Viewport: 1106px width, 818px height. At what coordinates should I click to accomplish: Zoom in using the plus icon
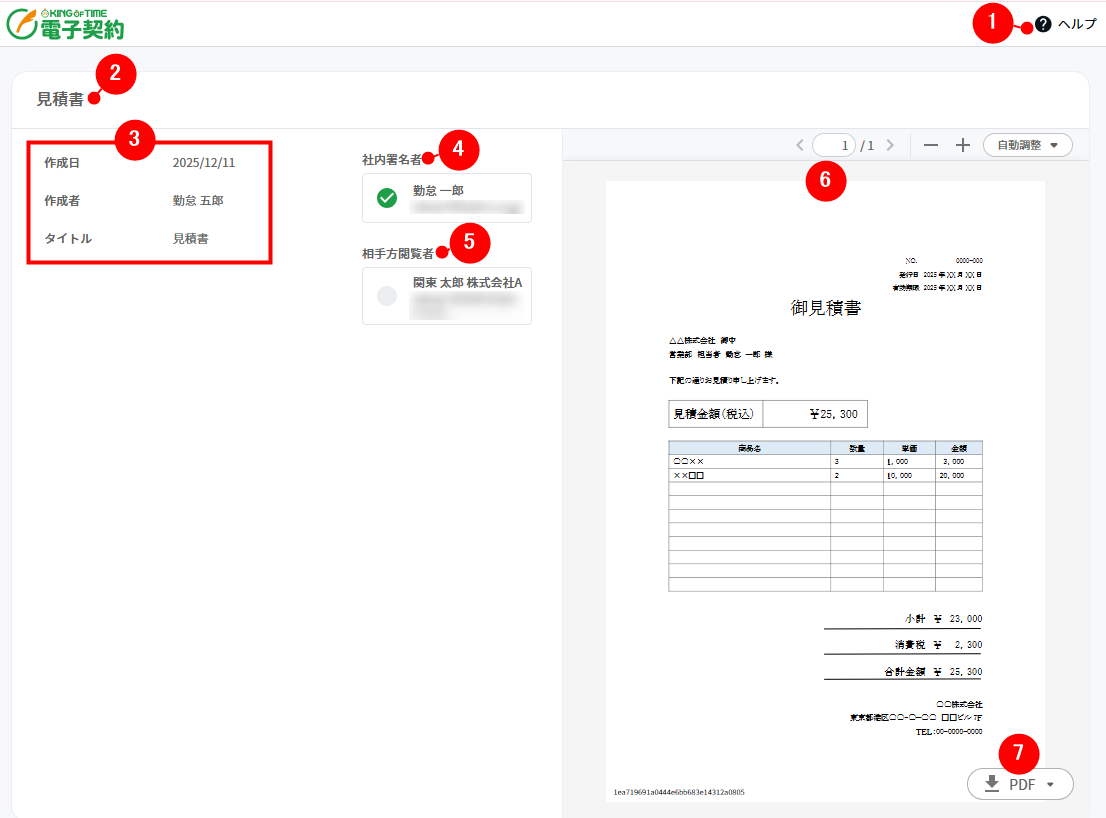(963, 145)
